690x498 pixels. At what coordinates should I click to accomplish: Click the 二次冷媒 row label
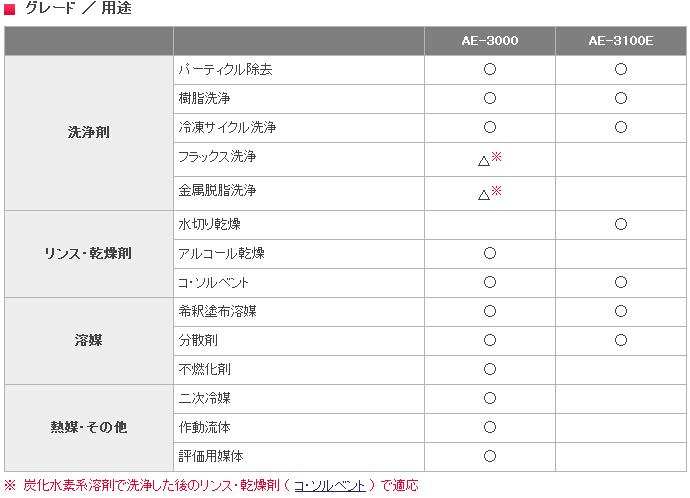[x=204, y=398]
